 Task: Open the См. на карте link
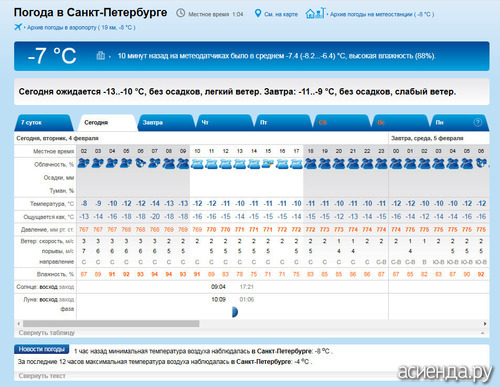pyautogui.click(x=281, y=14)
